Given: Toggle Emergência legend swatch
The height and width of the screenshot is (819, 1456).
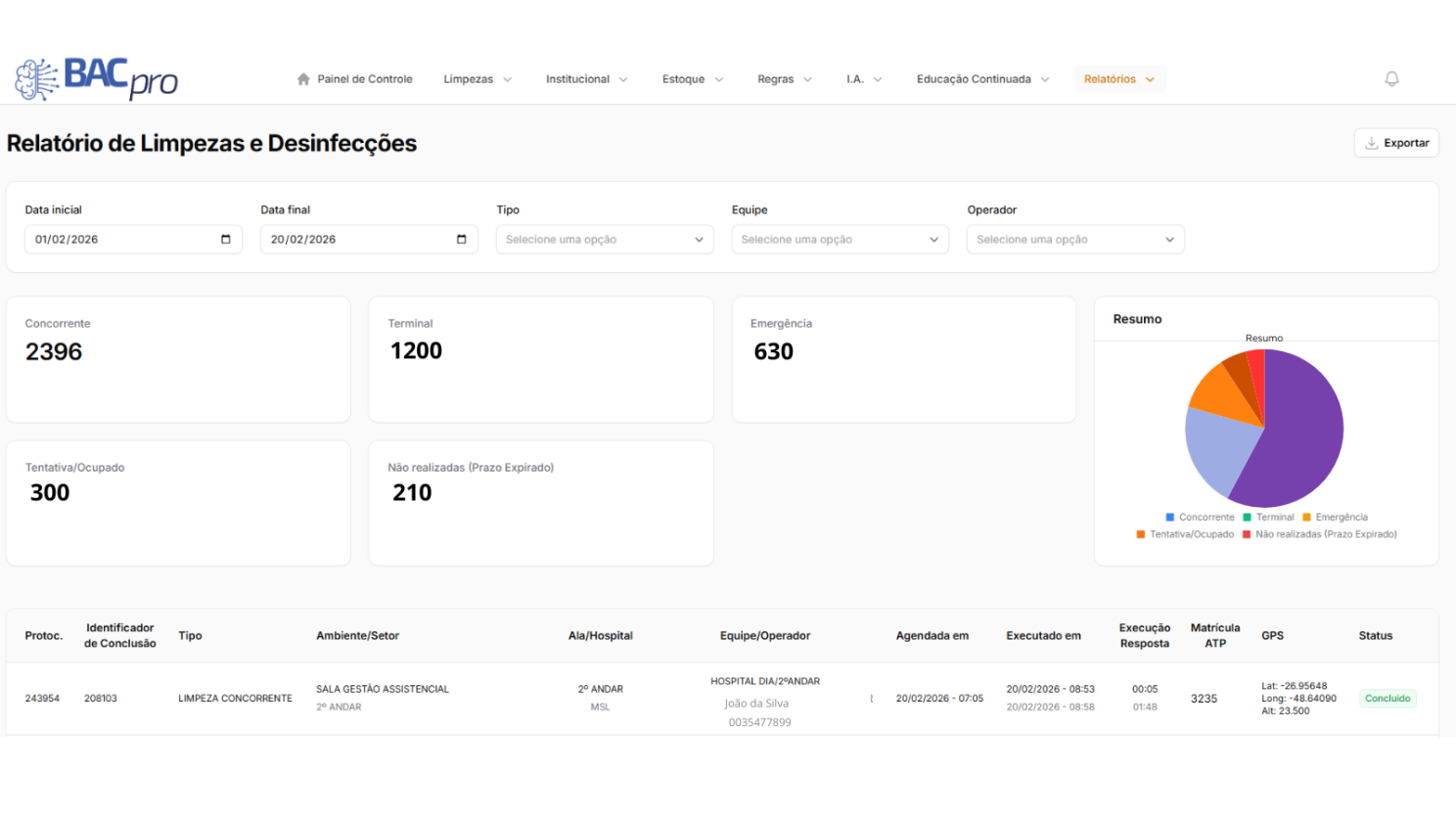Looking at the screenshot, I should pyautogui.click(x=1306, y=517).
